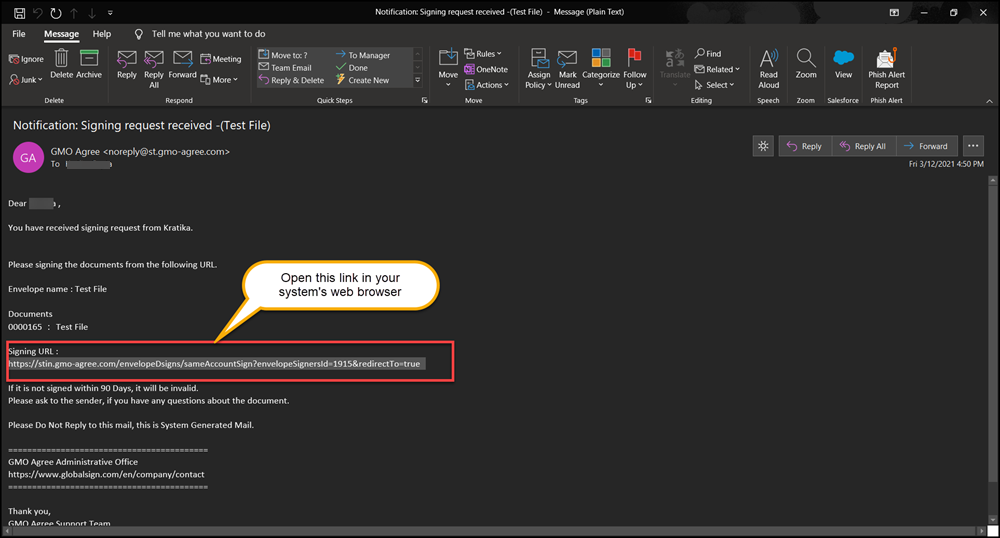Click the horizontal scrollbar at the bottom
The width and height of the screenshot is (1000, 538).
pos(494,530)
